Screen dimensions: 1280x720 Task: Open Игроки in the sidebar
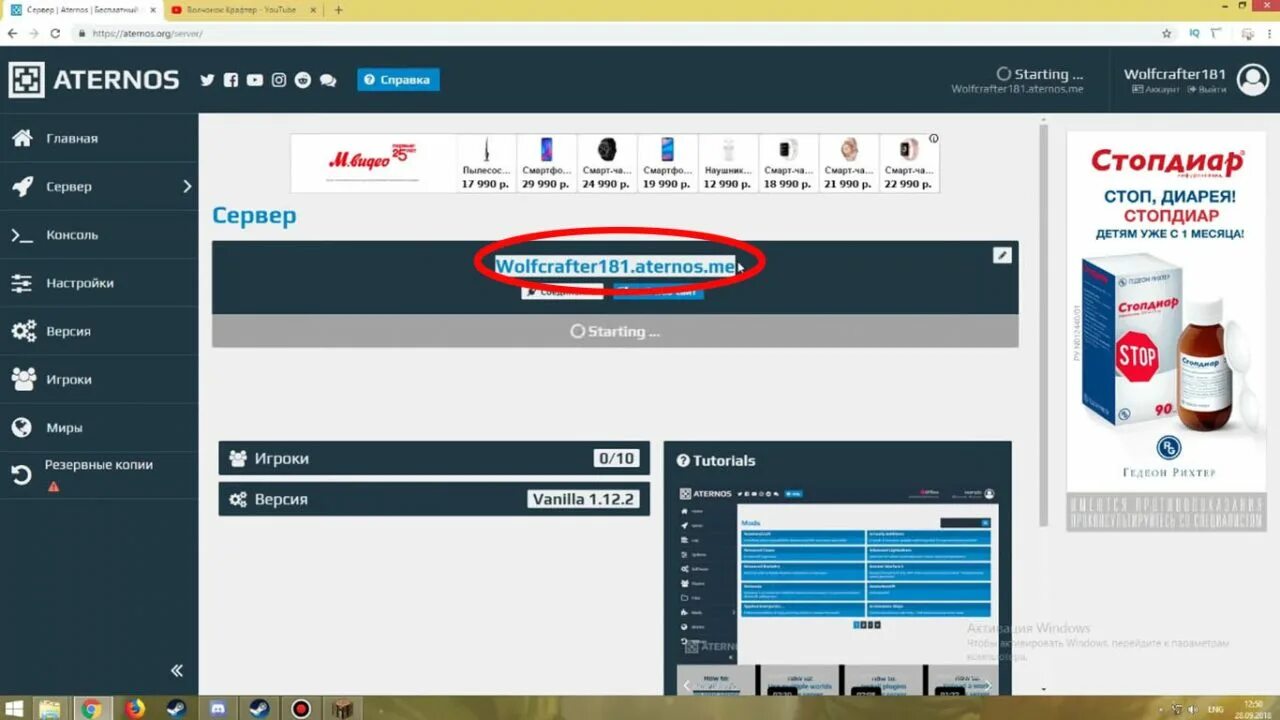pos(99,379)
